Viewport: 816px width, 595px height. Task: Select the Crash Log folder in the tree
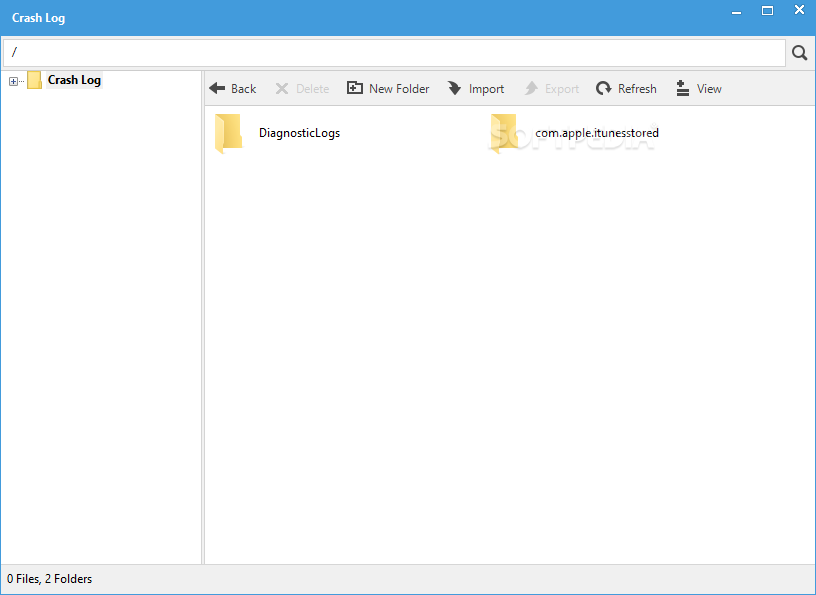(74, 80)
